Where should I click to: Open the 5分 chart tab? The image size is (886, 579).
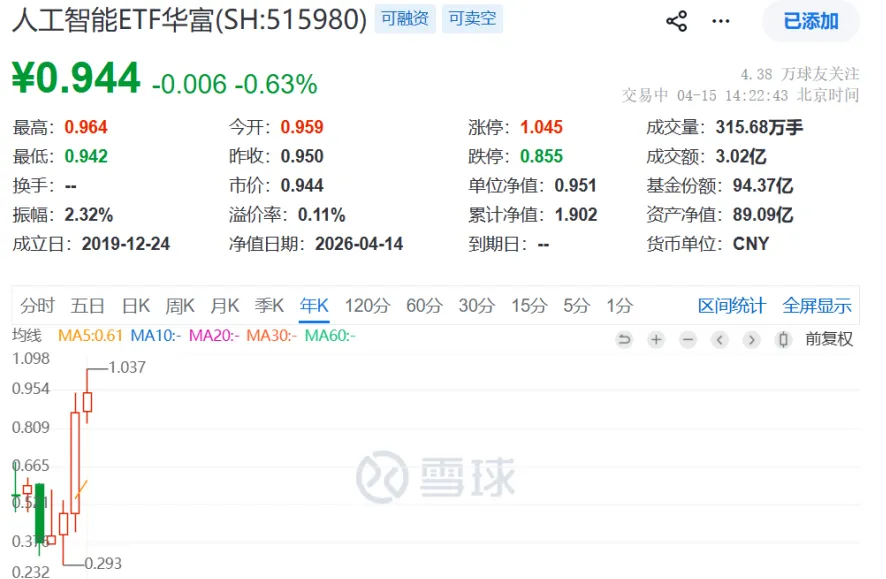point(576,306)
